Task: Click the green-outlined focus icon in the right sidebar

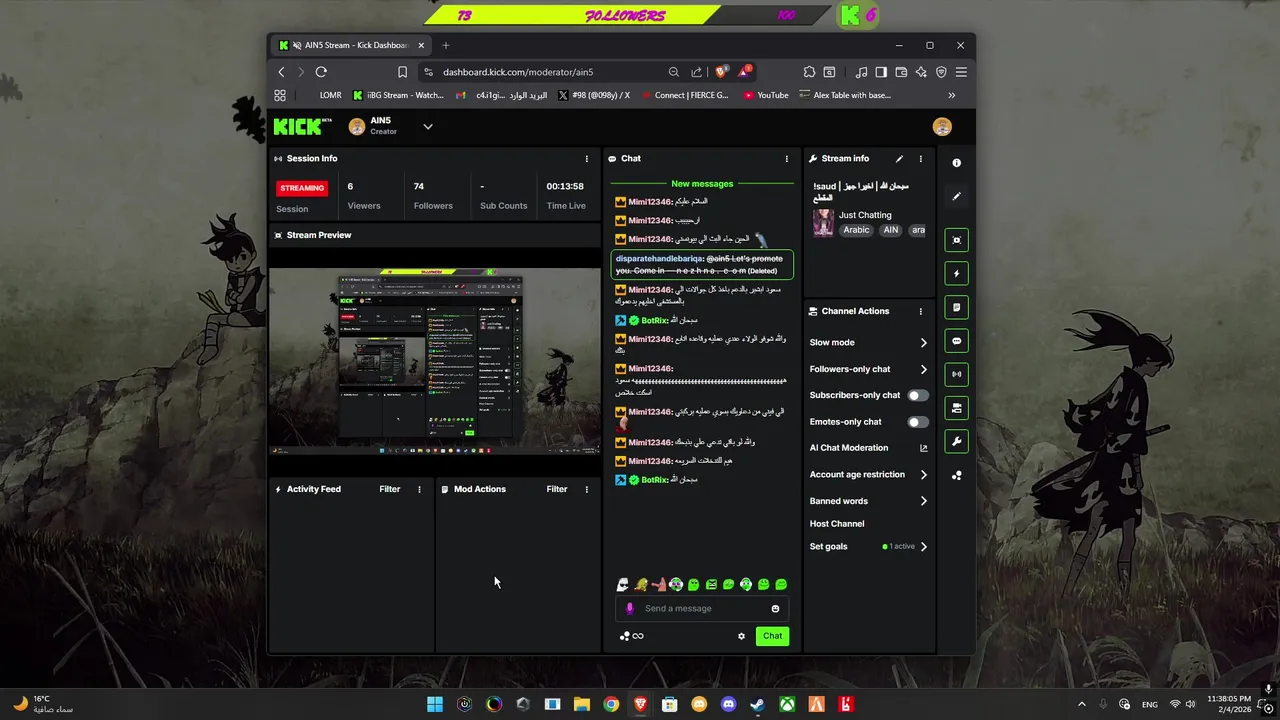Action: 956,240
